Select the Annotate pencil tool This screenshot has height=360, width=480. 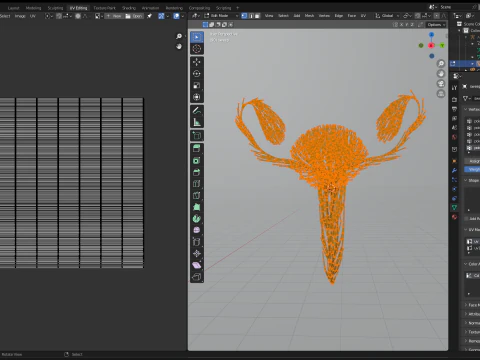[x=197, y=110]
